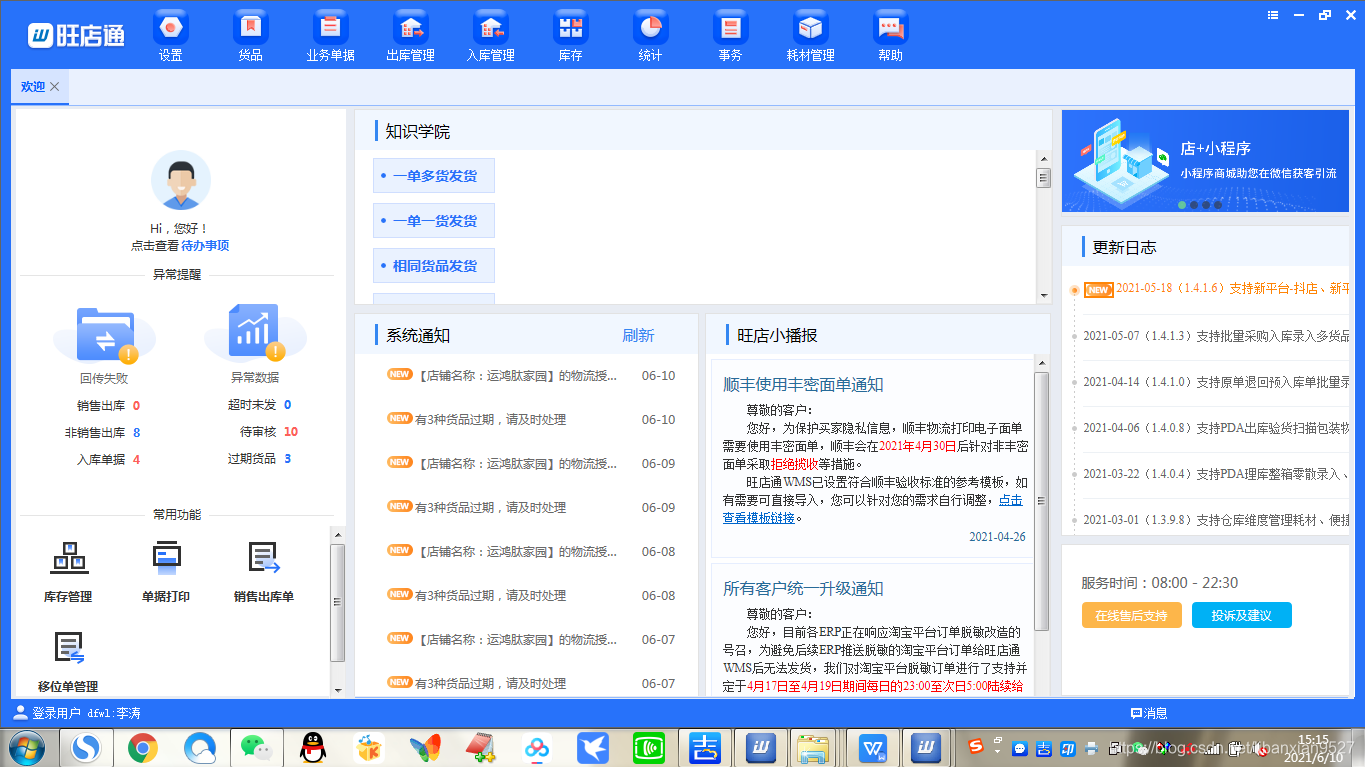
Task: Open the 入库管理 toolbar icon
Action: click(491, 27)
